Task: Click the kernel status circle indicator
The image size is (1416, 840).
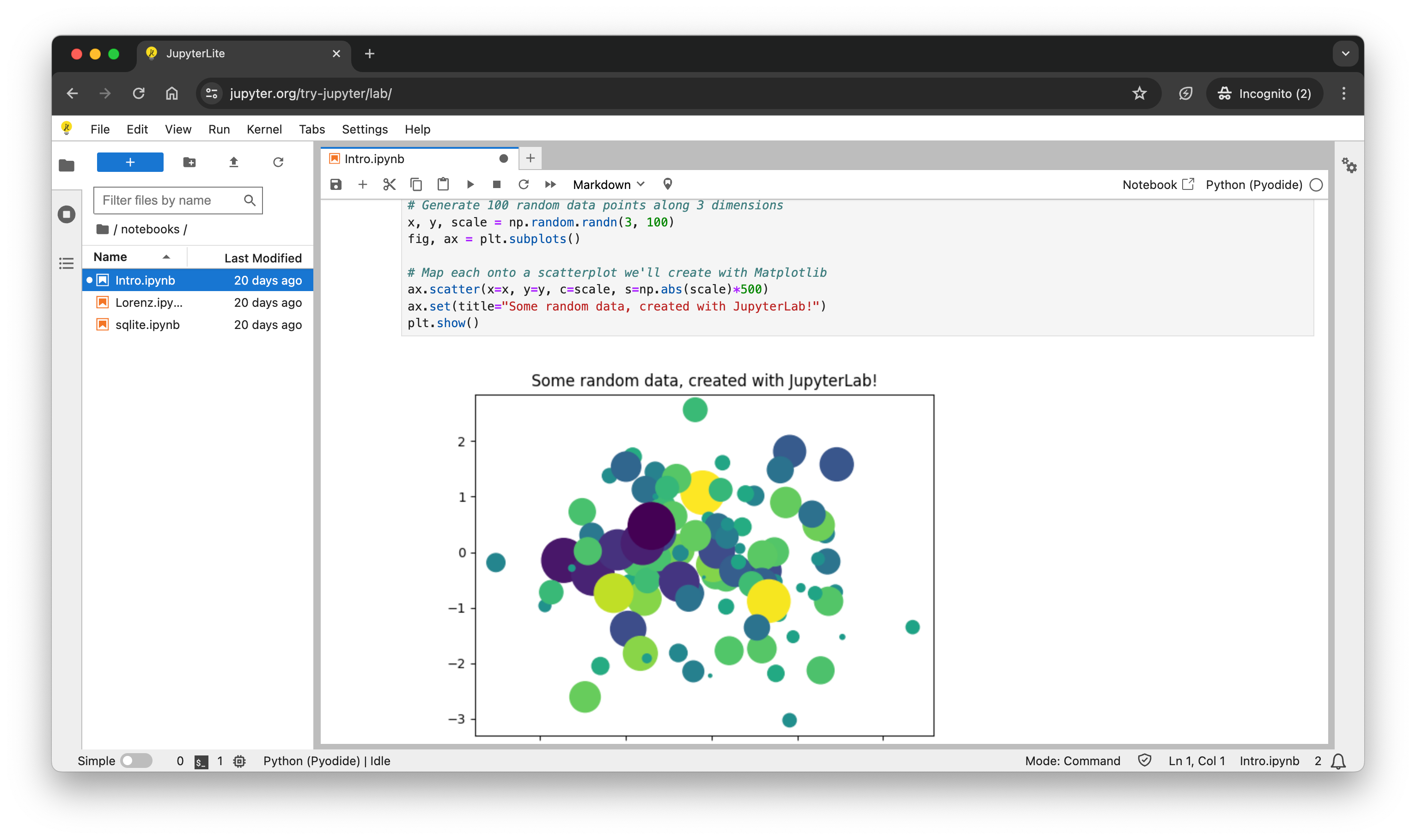Action: 1316,185
